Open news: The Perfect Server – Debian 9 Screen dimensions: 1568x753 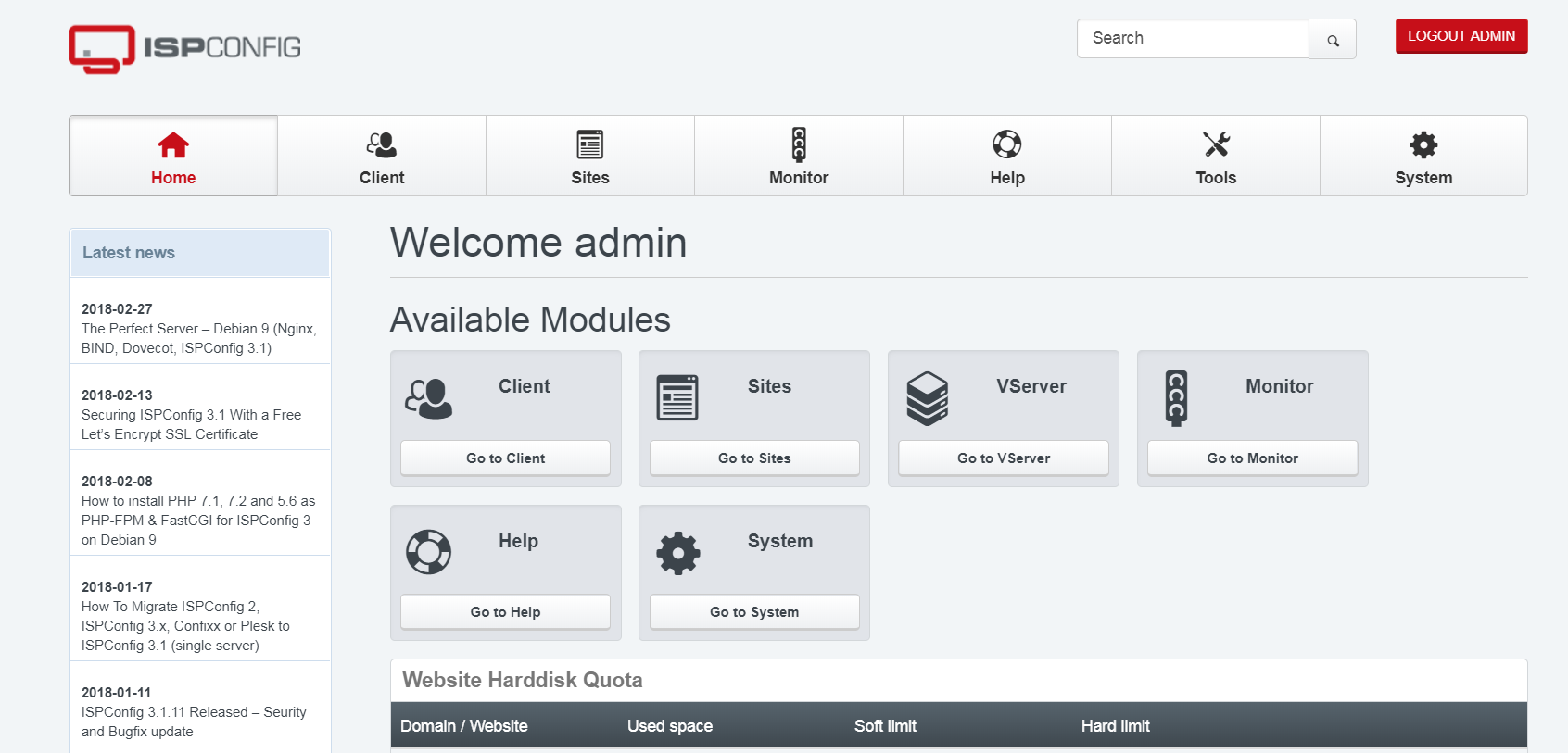coord(199,338)
